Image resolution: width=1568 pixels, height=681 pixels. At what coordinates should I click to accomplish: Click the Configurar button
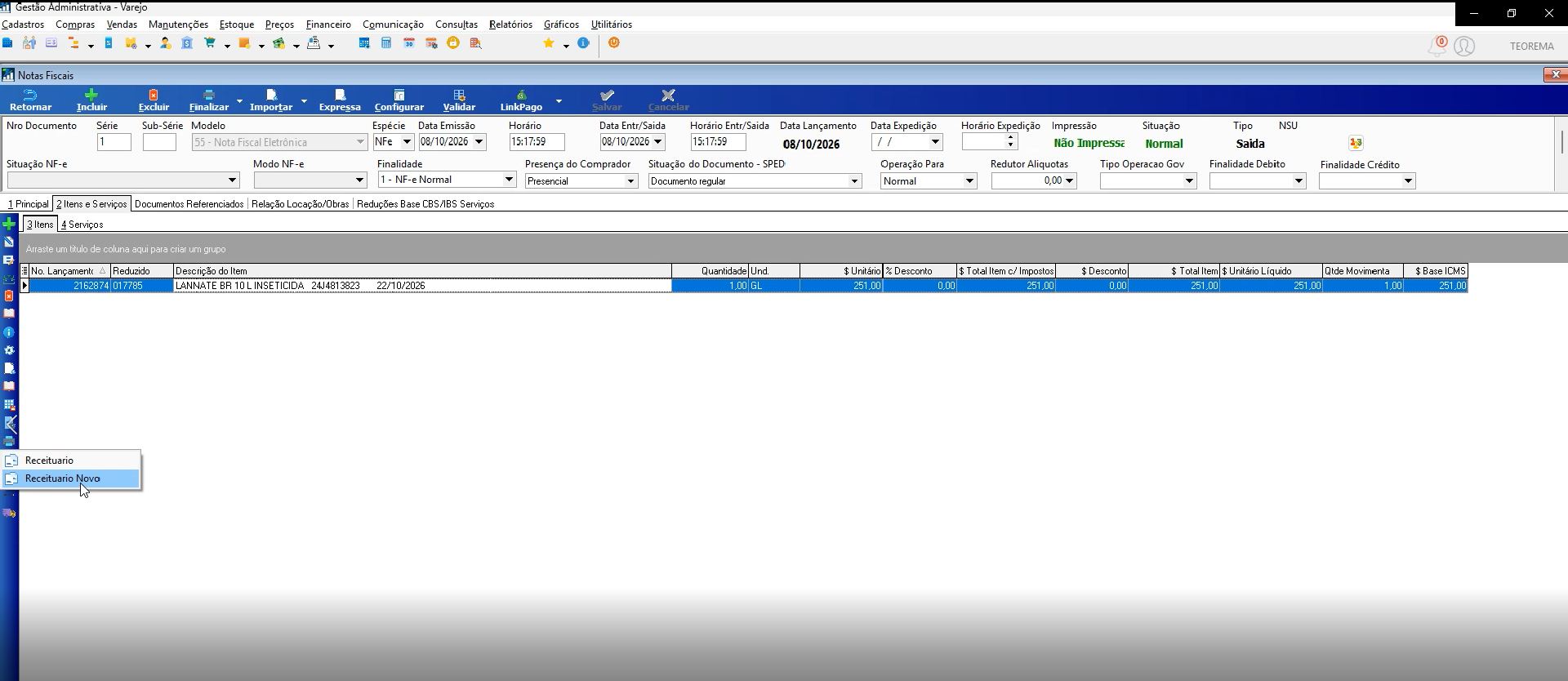[x=399, y=100]
